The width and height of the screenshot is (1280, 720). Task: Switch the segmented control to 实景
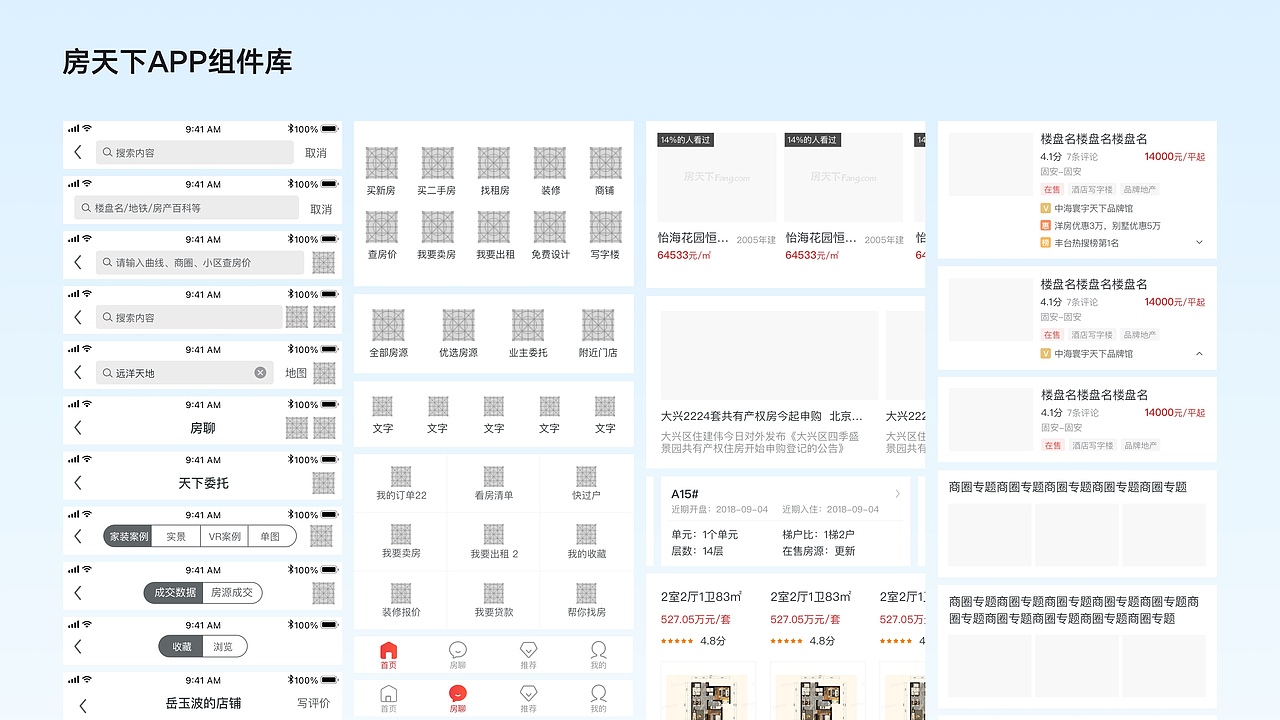[176, 535]
